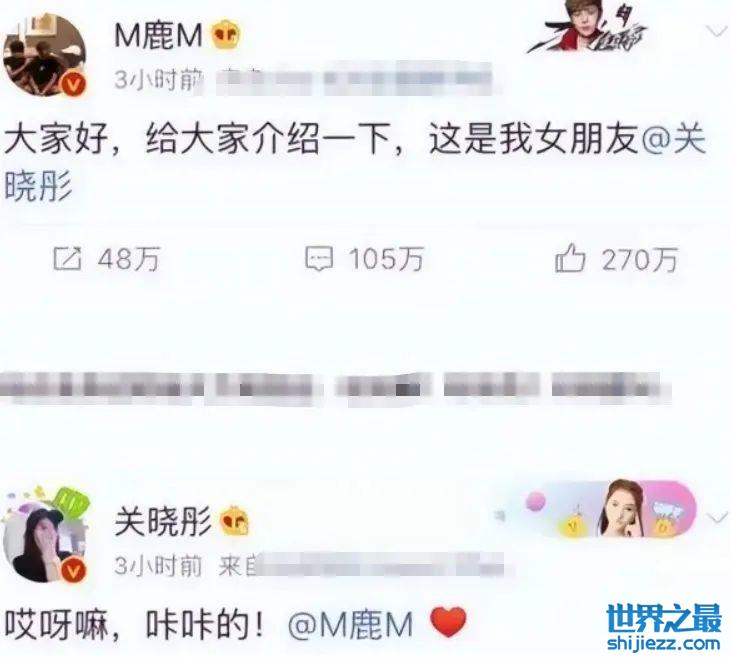Click the crown member badge beside 关晓彤
This screenshot has width=731, height=658.
tap(235, 520)
